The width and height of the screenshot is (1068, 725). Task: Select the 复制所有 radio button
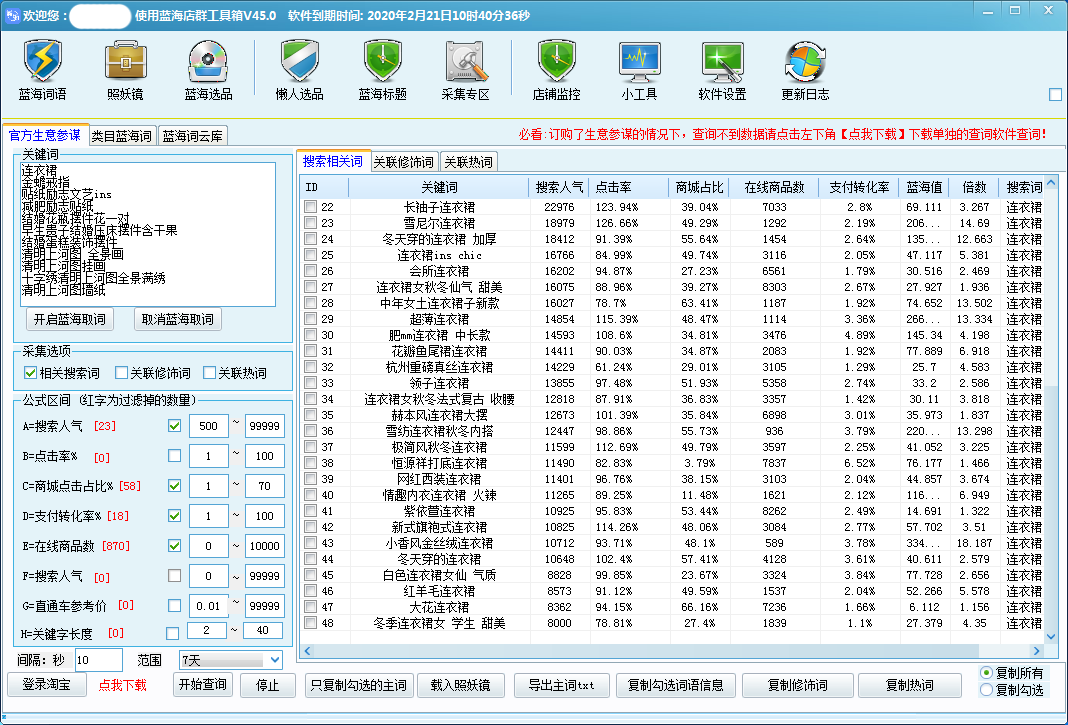coord(986,673)
